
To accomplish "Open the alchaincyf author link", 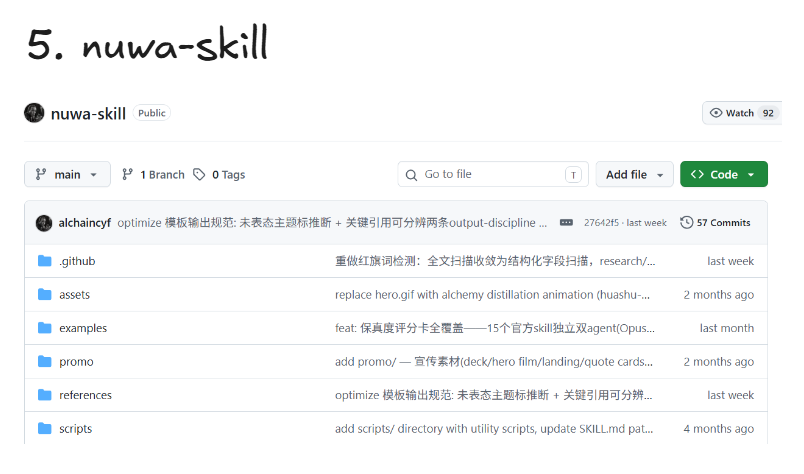I will pyautogui.click(x=85, y=223).
